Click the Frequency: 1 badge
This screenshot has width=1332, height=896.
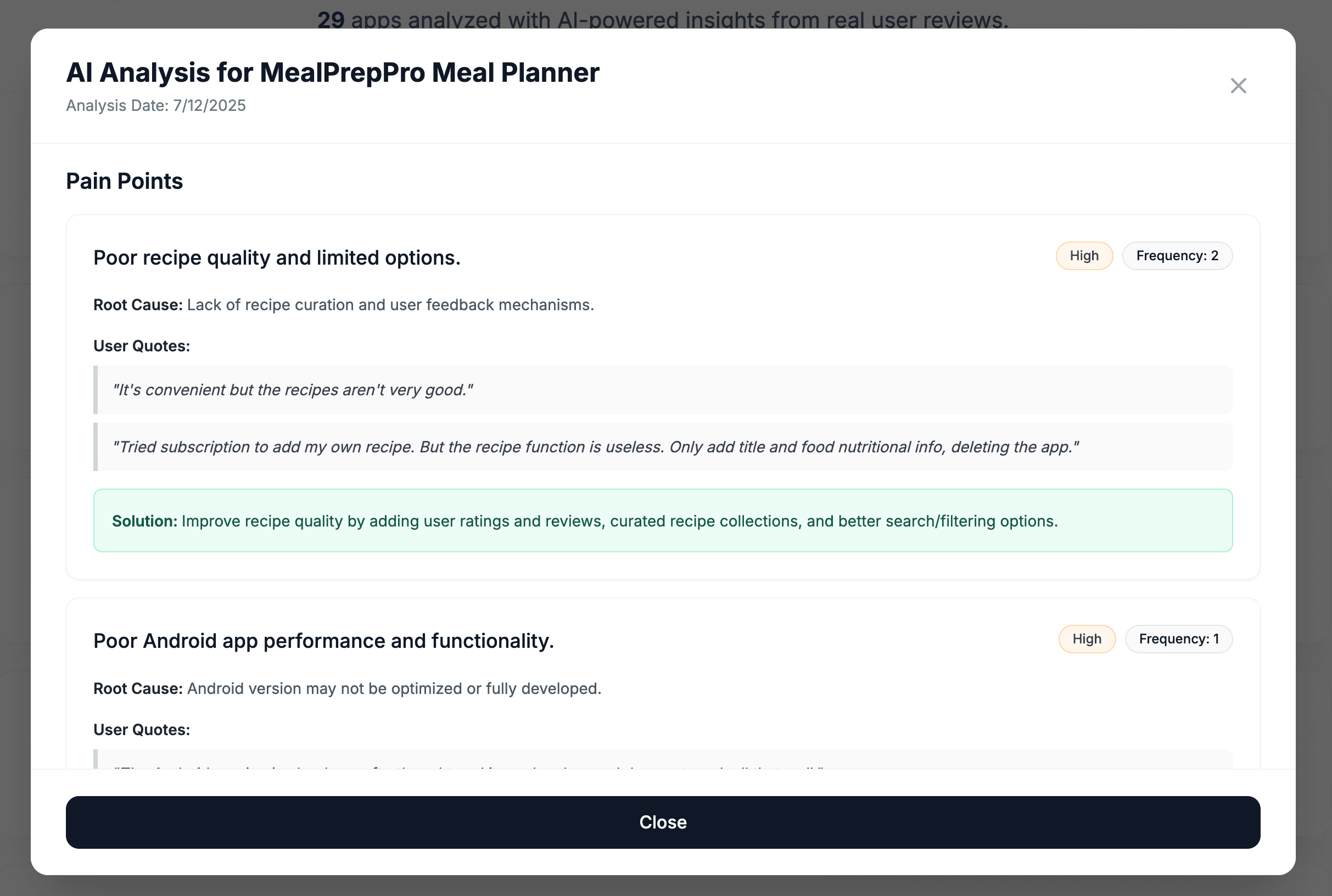tap(1178, 639)
